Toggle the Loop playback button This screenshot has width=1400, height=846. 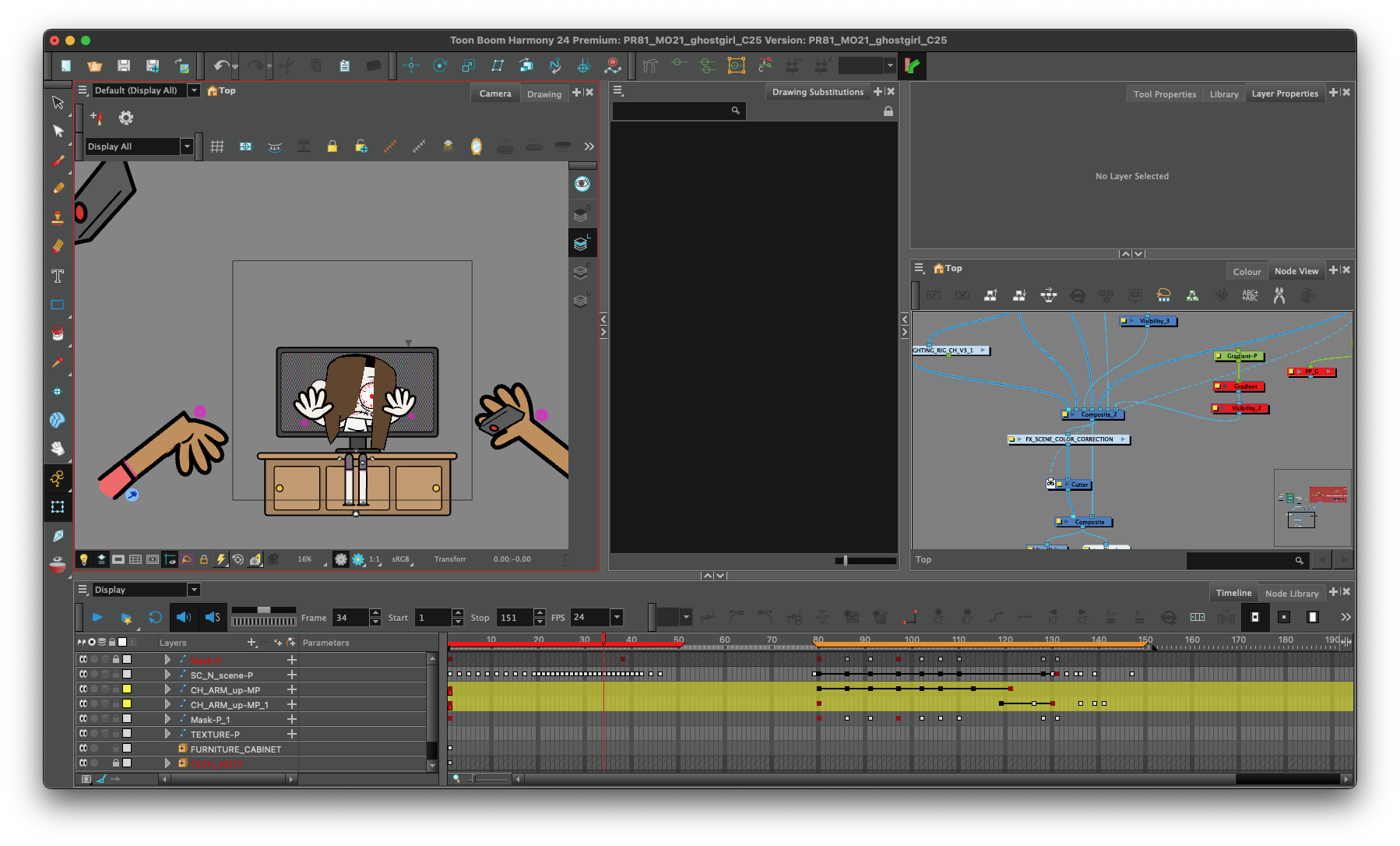click(x=155, y=617)
